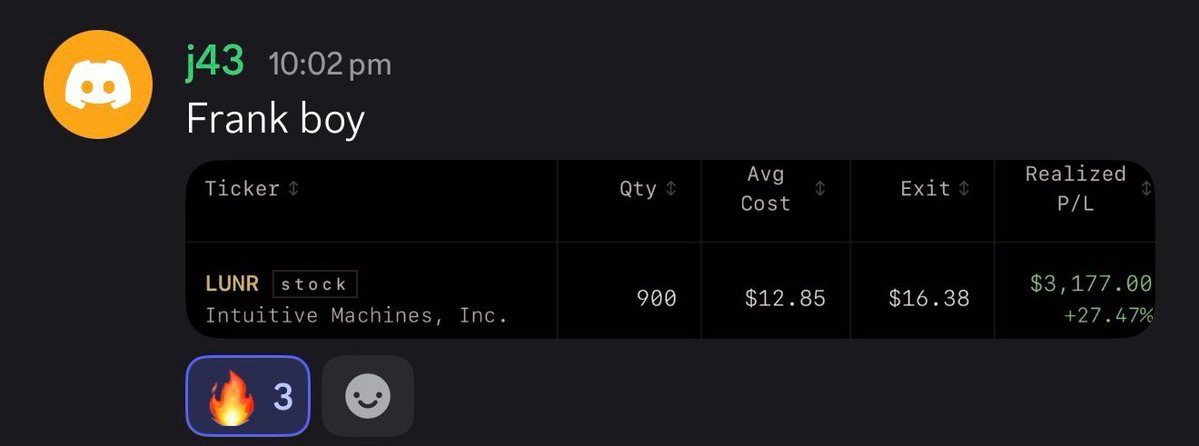This screenshot has height=446, width=1199.
Task: Click the Ticker column header text
Action: point(242,189)
